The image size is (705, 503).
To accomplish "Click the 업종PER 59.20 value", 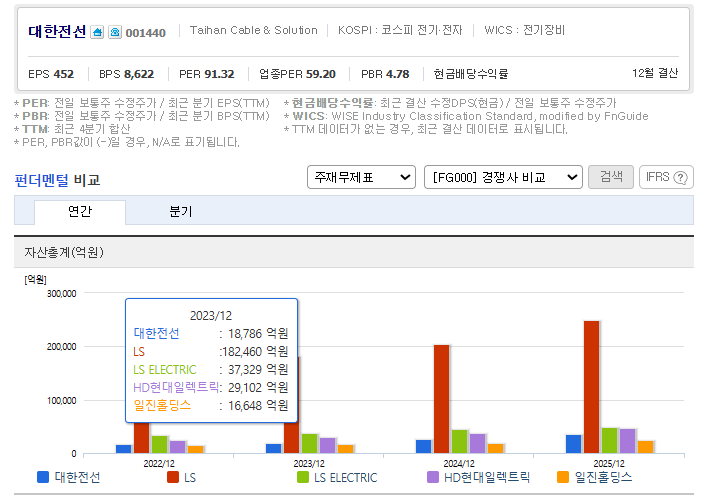I will 297,74.
